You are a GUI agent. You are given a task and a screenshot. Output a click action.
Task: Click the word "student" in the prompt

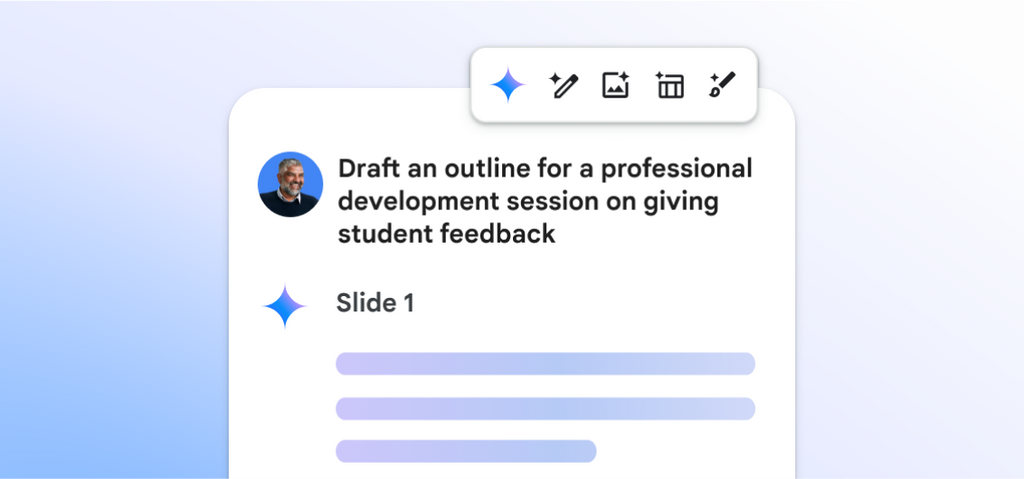[x=378, y=234]
